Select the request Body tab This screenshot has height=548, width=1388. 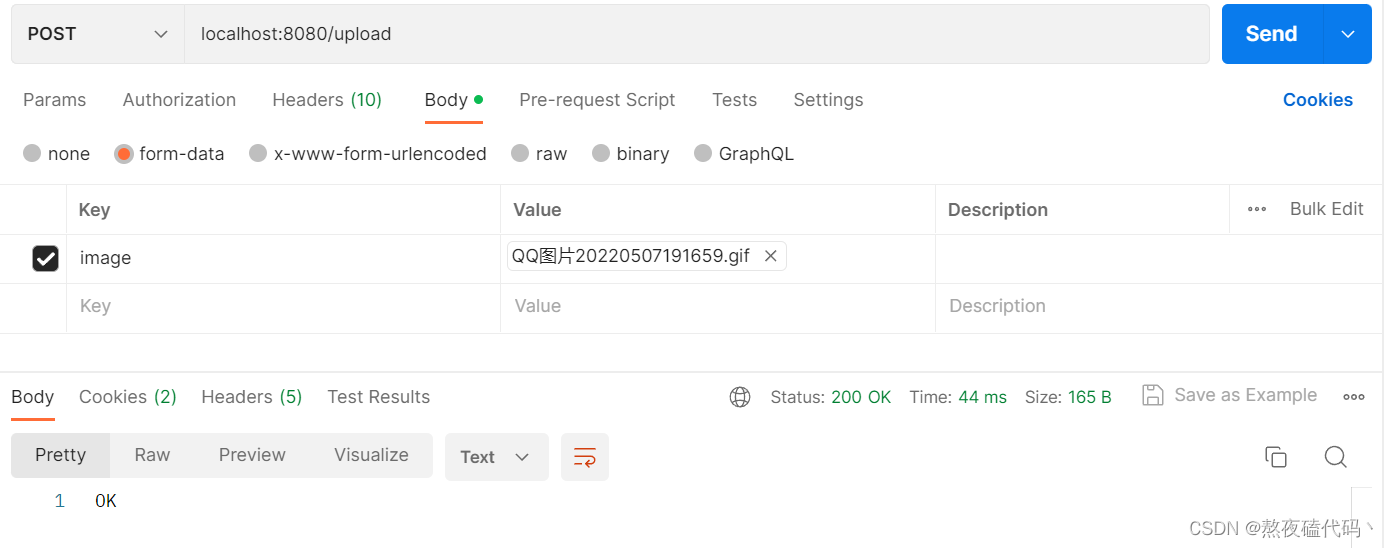454,100
